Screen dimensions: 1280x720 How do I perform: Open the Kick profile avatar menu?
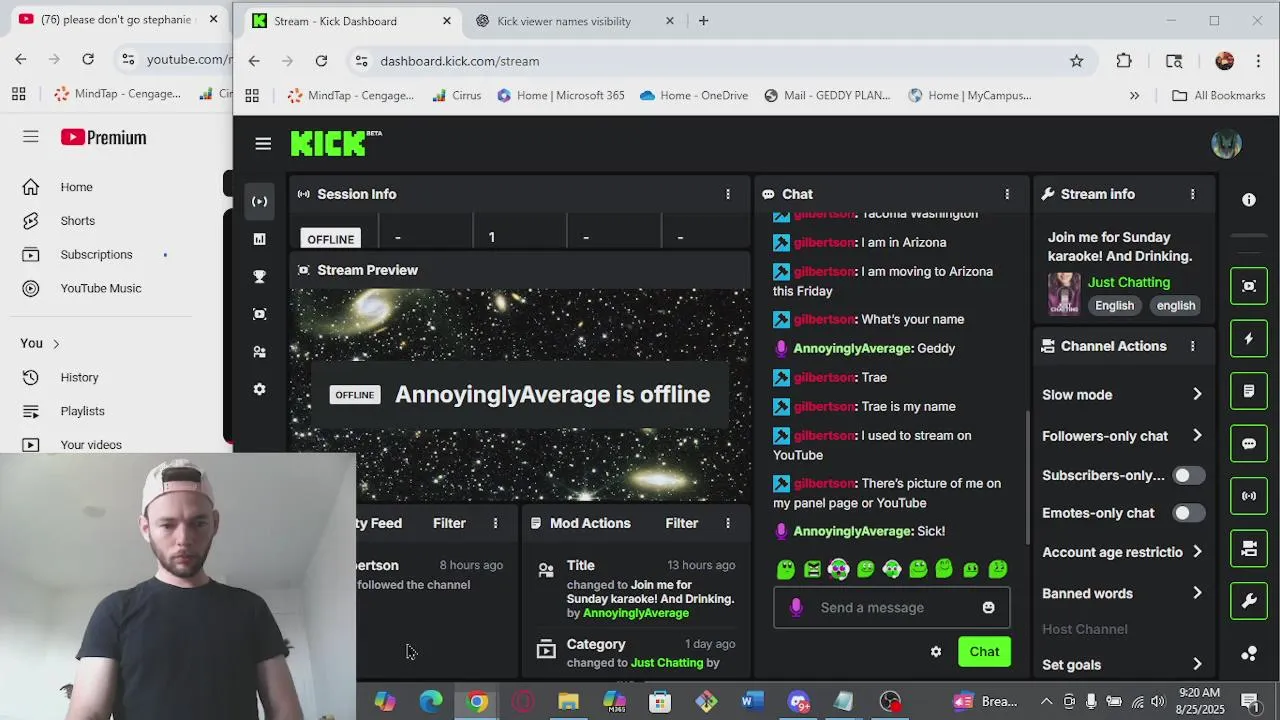point(1226,144)
